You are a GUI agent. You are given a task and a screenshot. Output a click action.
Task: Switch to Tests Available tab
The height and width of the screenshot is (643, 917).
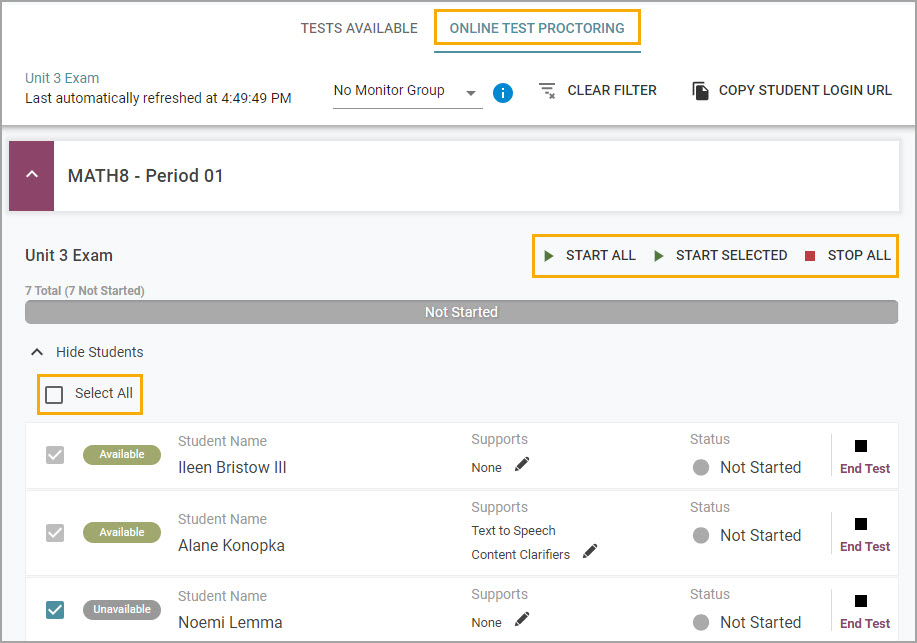coord(359,28)
